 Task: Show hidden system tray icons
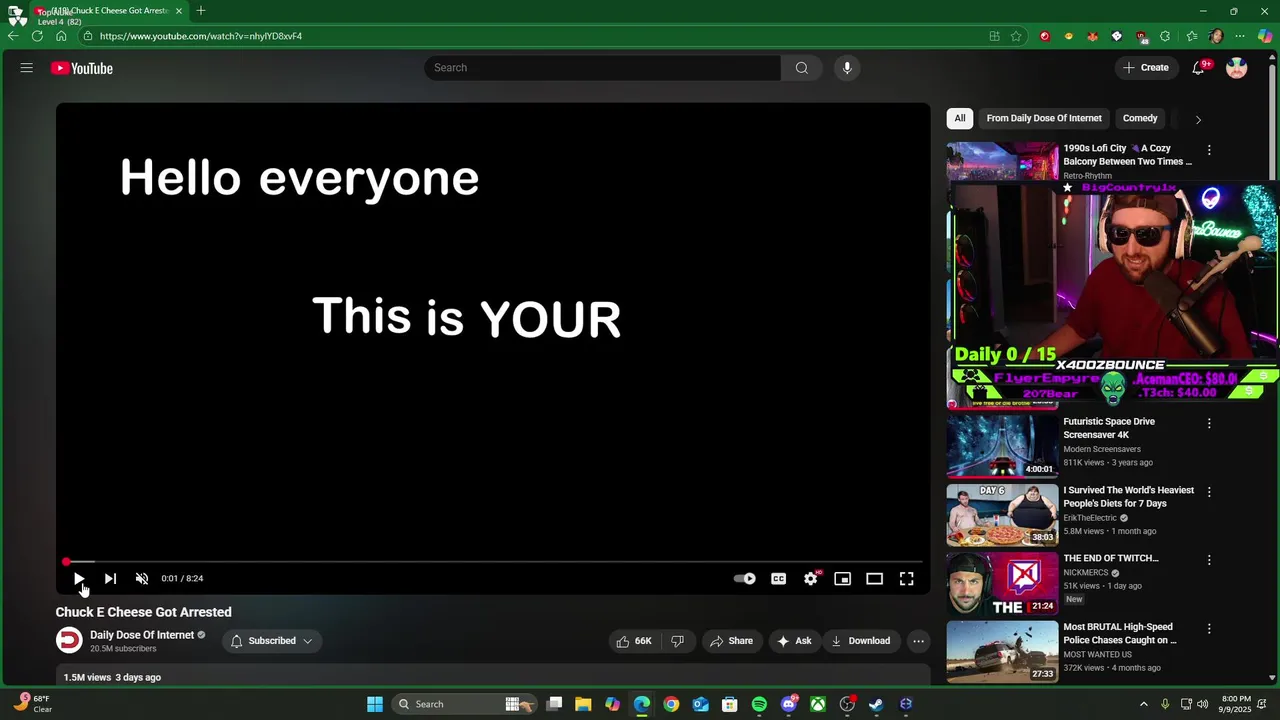click(x=1143, y=704)
